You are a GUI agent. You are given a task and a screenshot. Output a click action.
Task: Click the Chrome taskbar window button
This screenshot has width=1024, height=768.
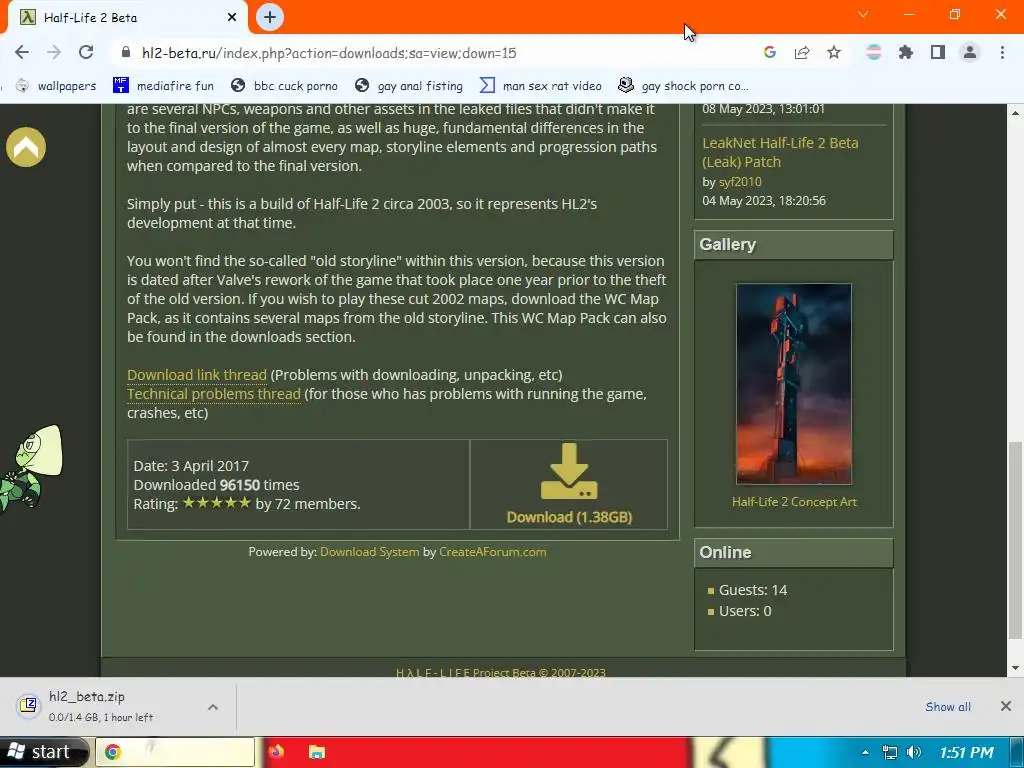[x=175, y=752]
